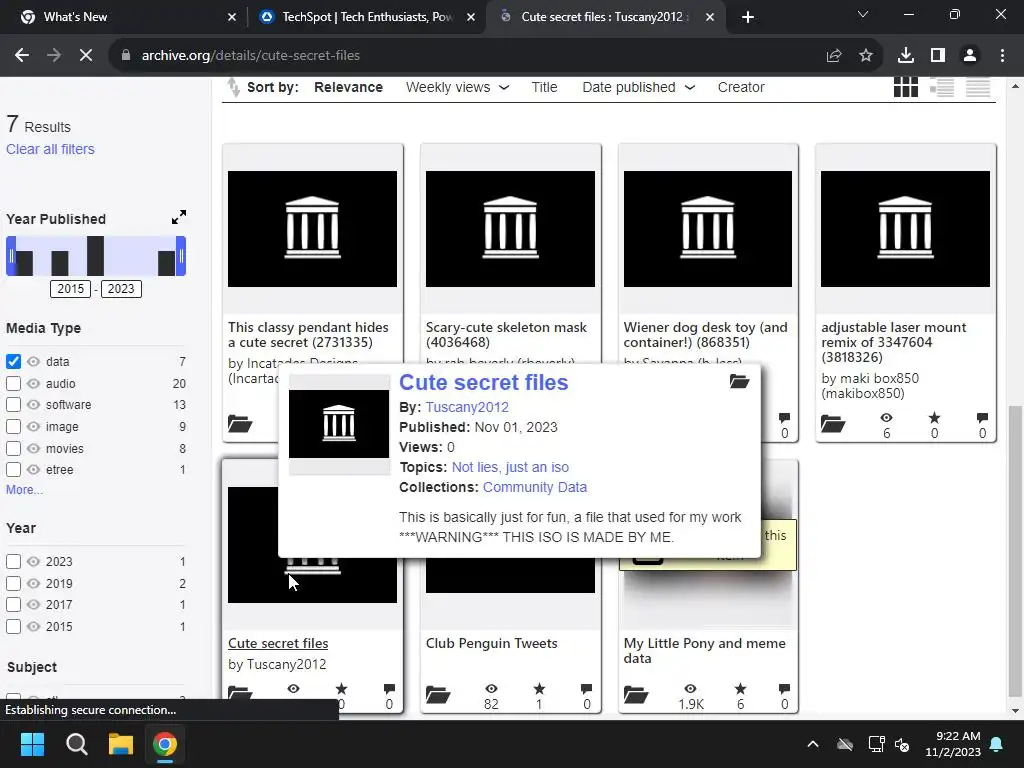Click the page vertical scrollbar thumb

click(1015, 552)
